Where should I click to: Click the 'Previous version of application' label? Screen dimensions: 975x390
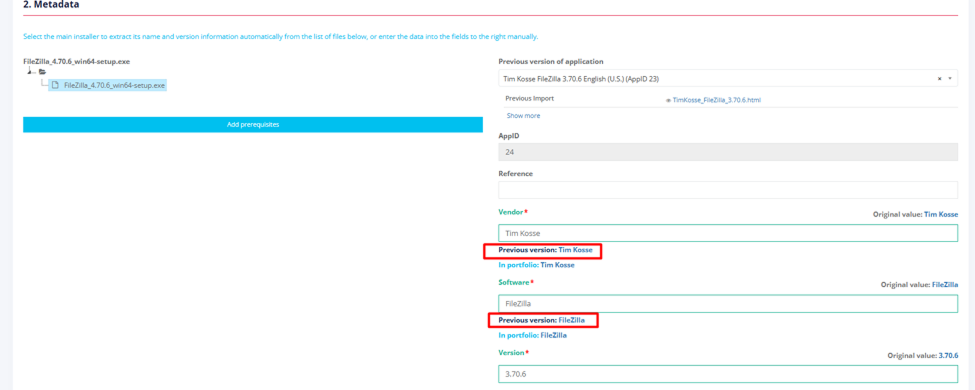tap(551, 62)
